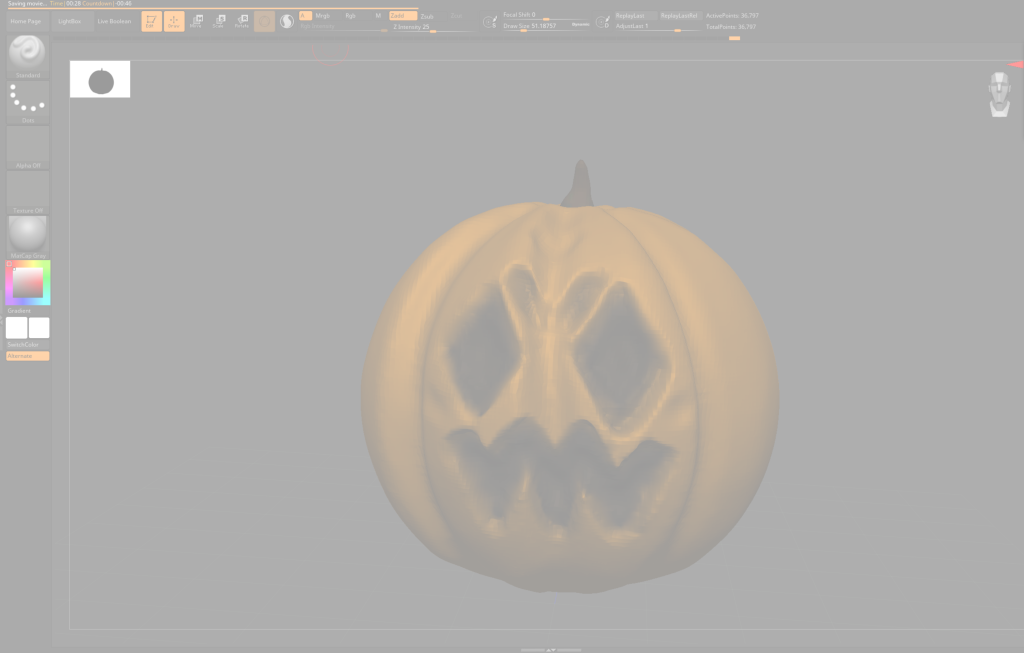This screenshot has width=1024, height=653.
Task: Choose the Move transform tool
Action: tap(196, 21)
